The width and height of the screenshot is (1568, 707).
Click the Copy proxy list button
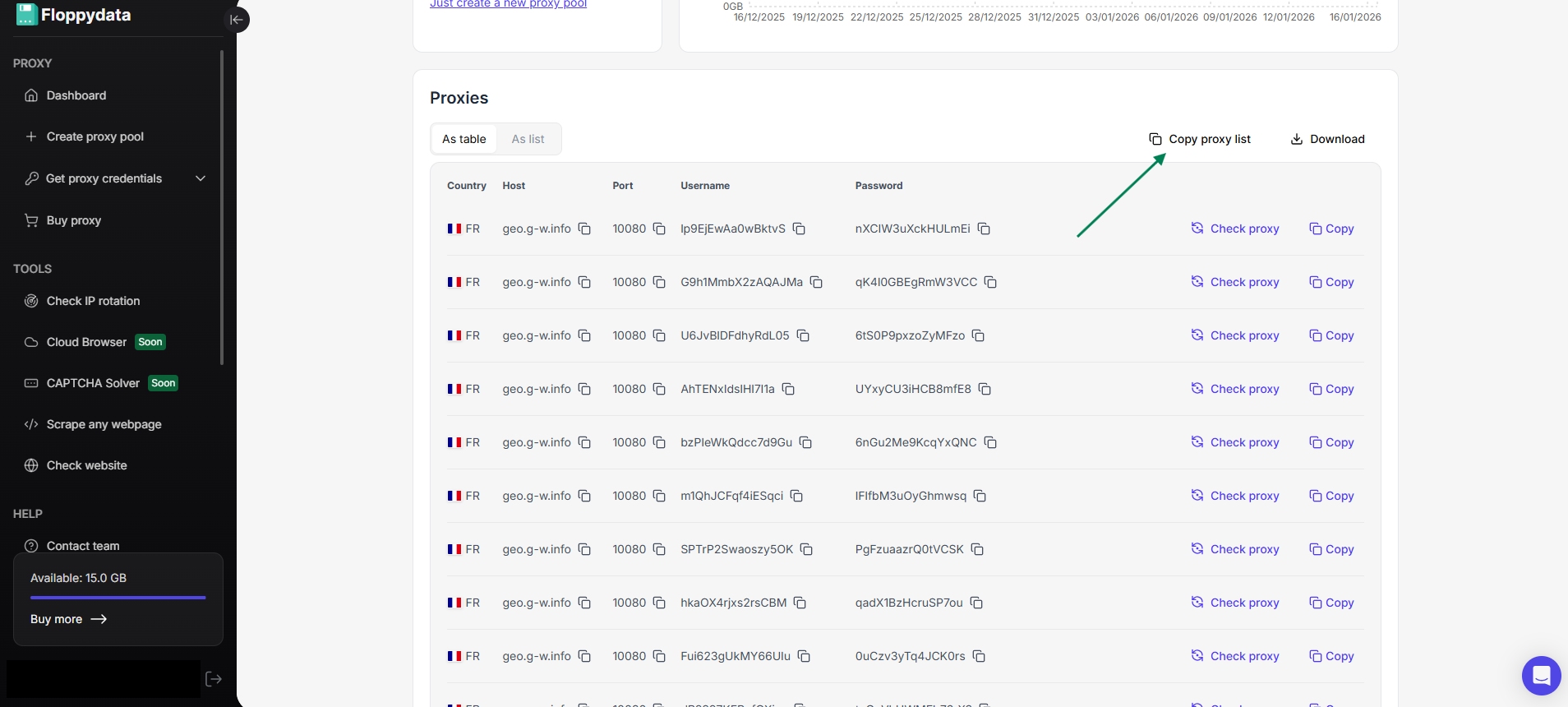[1200, 139]
